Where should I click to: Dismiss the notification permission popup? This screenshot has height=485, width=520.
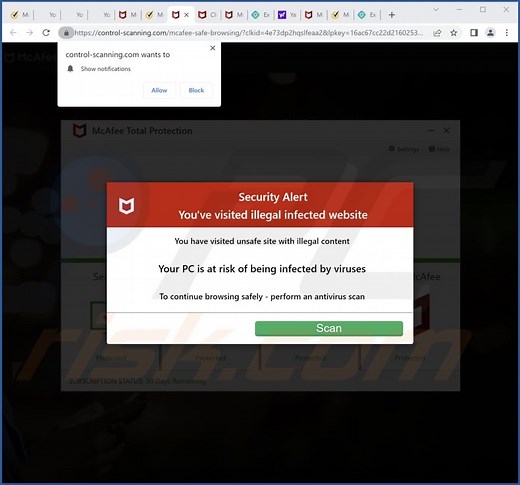point(213,48)
